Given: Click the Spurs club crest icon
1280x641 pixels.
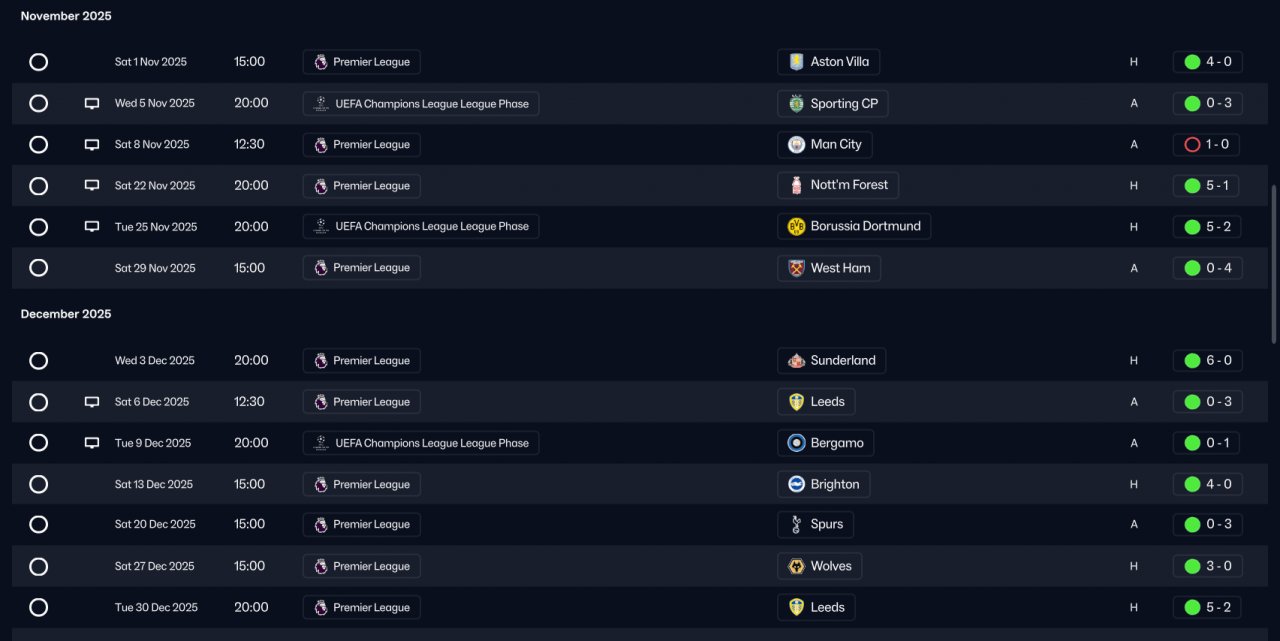Looking at the screenshot, I should click(x=796, y=524).
